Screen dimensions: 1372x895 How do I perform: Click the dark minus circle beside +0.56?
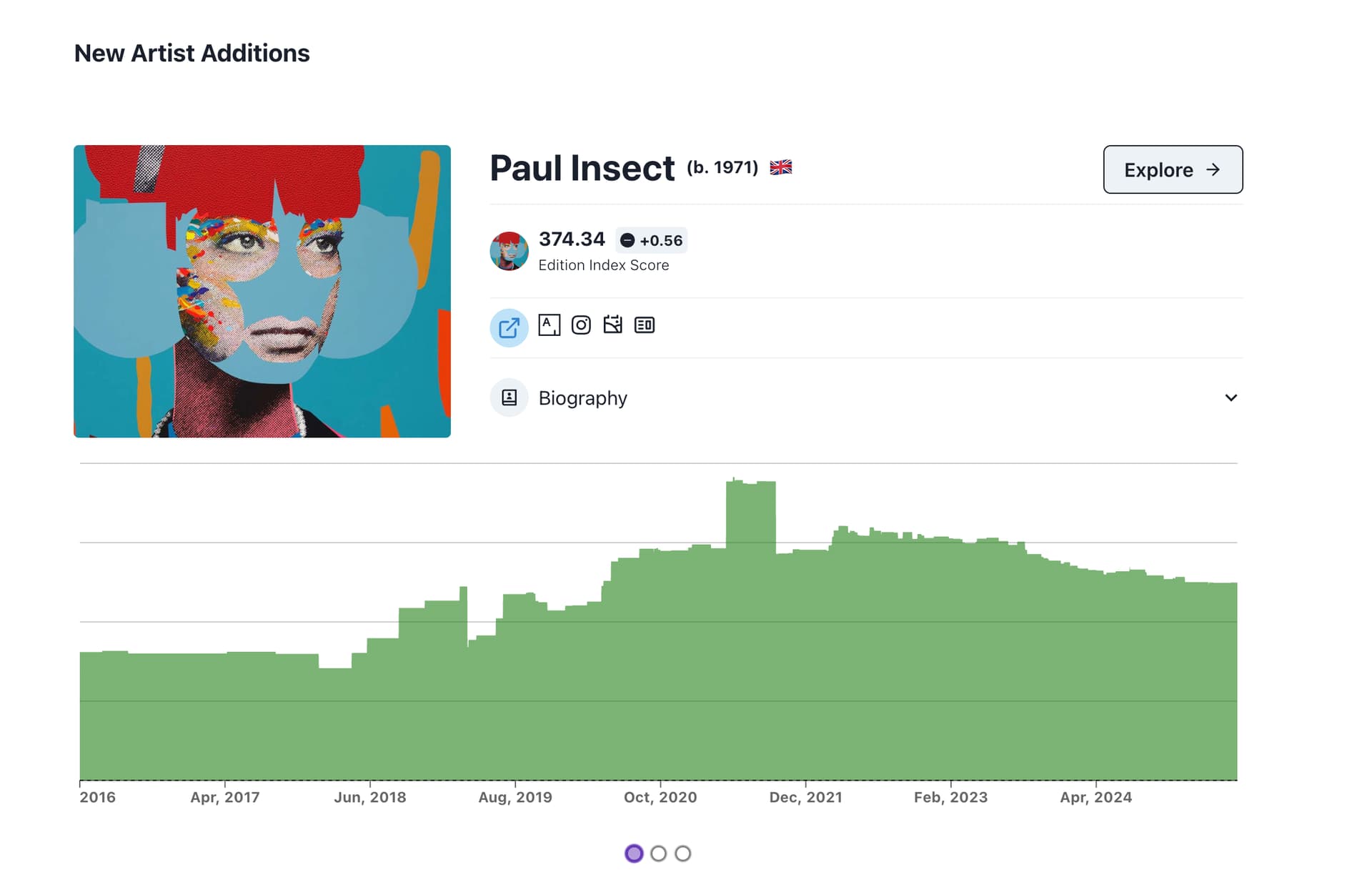click(x=627, y=240)
